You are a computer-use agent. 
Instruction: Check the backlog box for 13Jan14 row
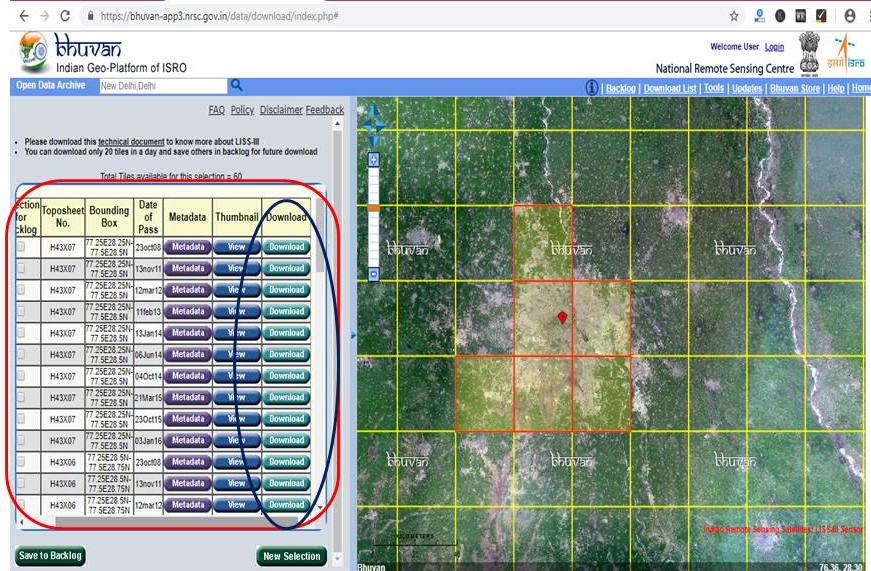pyautogui.click(x=21, y=333)
